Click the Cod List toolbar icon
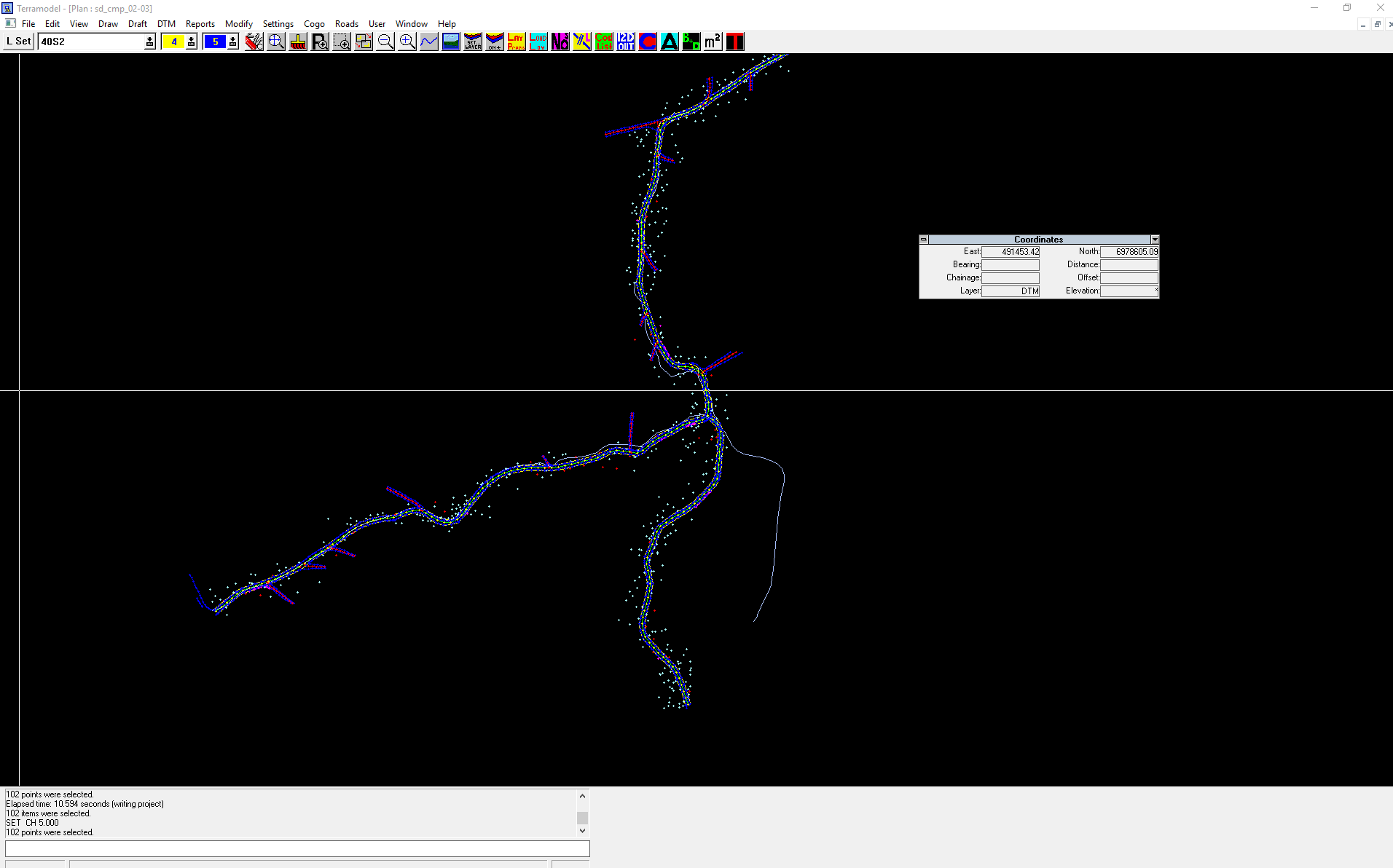This screenshot has height=868, width=1393. (604, 42)
